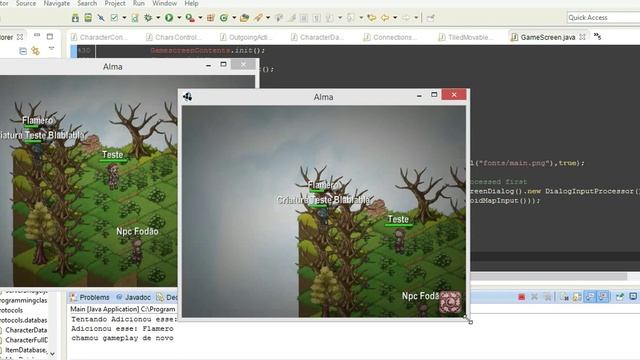Open the Window menu
Image resolution: width=640 pixels, height=360 pixels.
[164, 3]
